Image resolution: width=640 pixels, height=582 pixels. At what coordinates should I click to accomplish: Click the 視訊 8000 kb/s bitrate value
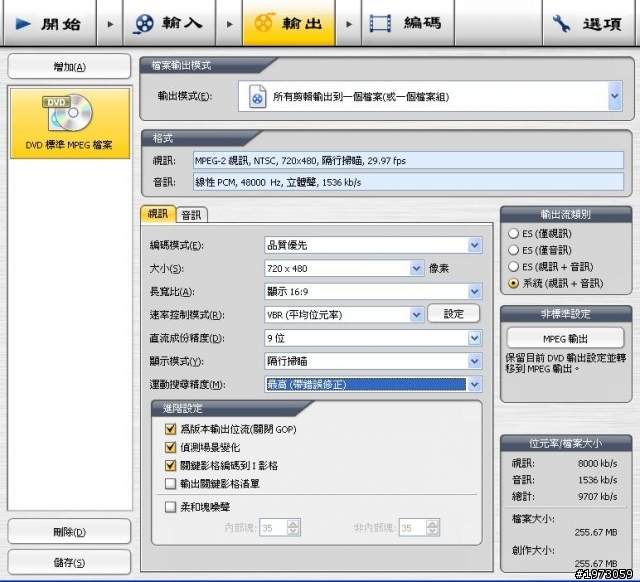597,463
